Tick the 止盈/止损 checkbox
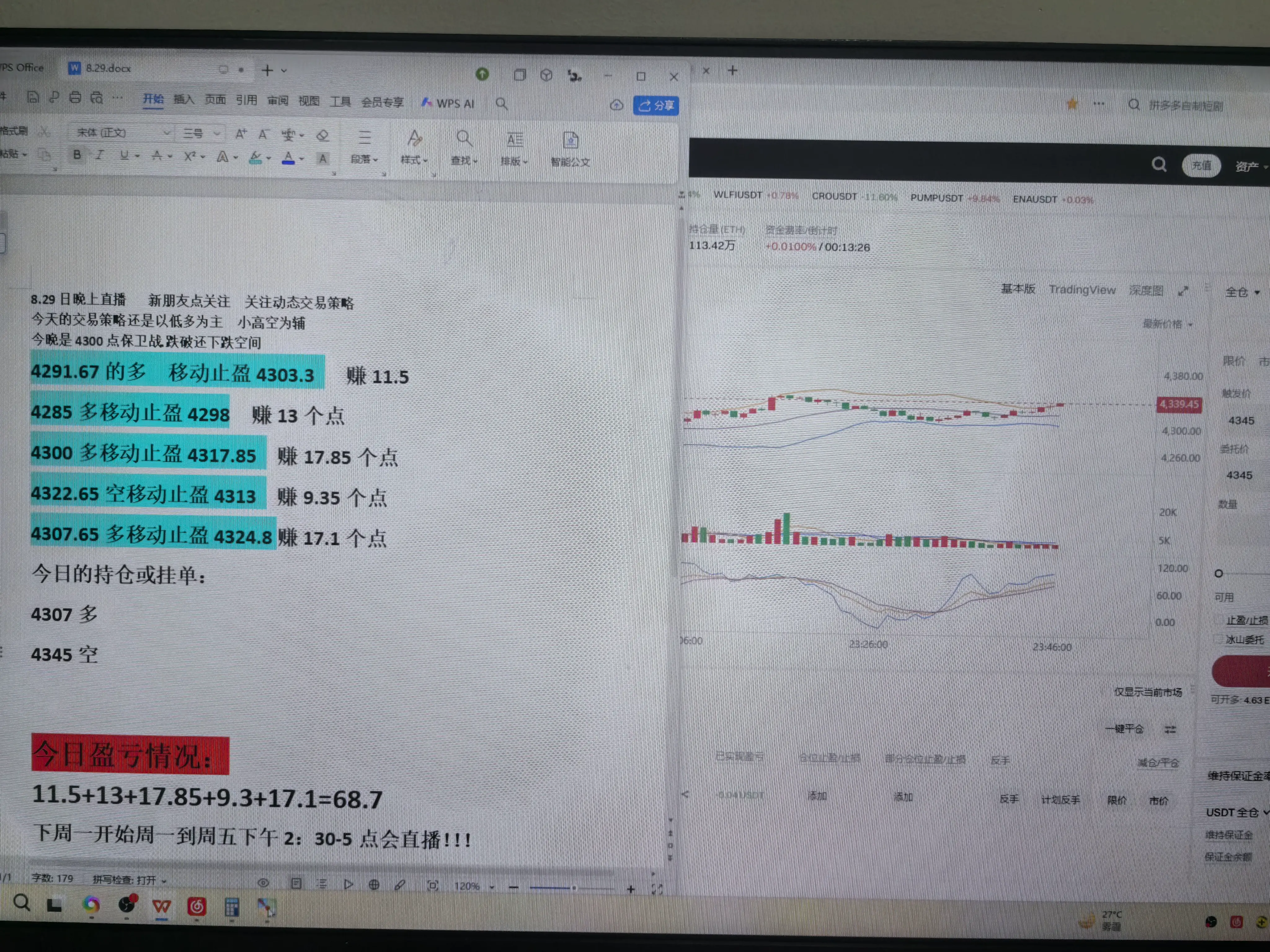Screen dimensions: 1270x952 click(1219, 620)
